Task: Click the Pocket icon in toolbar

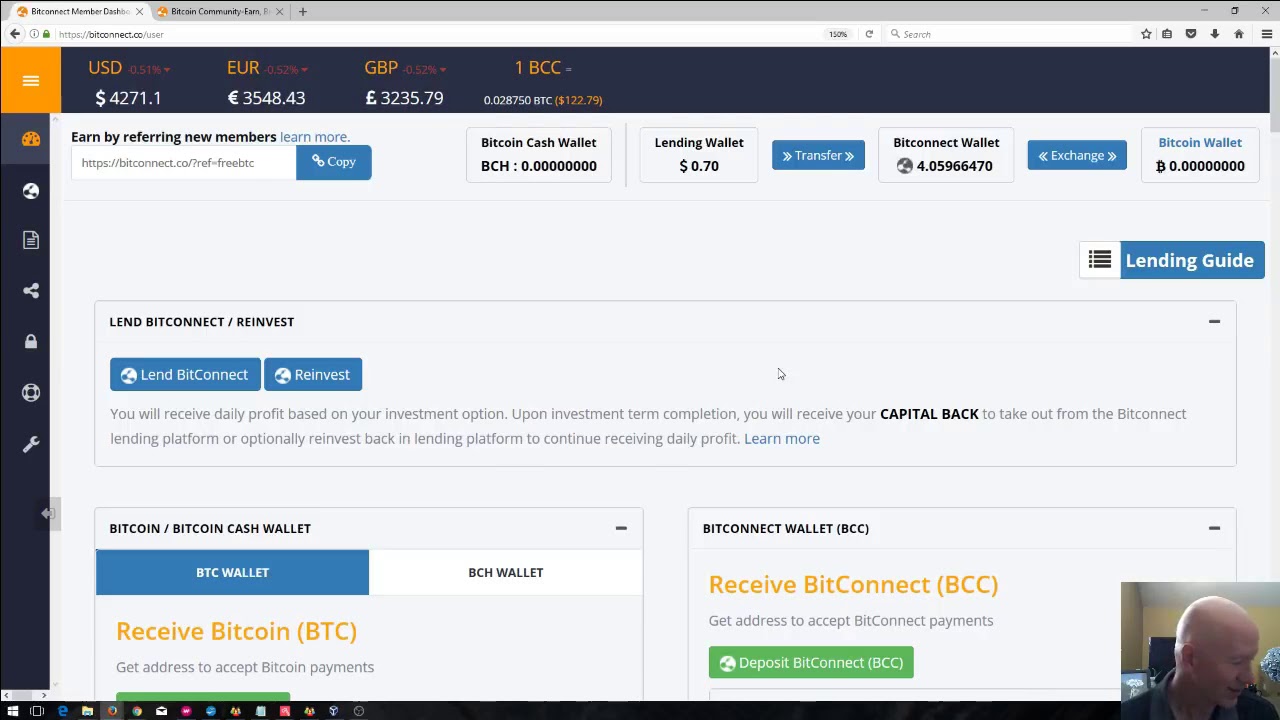Action: pos(1191,34)
